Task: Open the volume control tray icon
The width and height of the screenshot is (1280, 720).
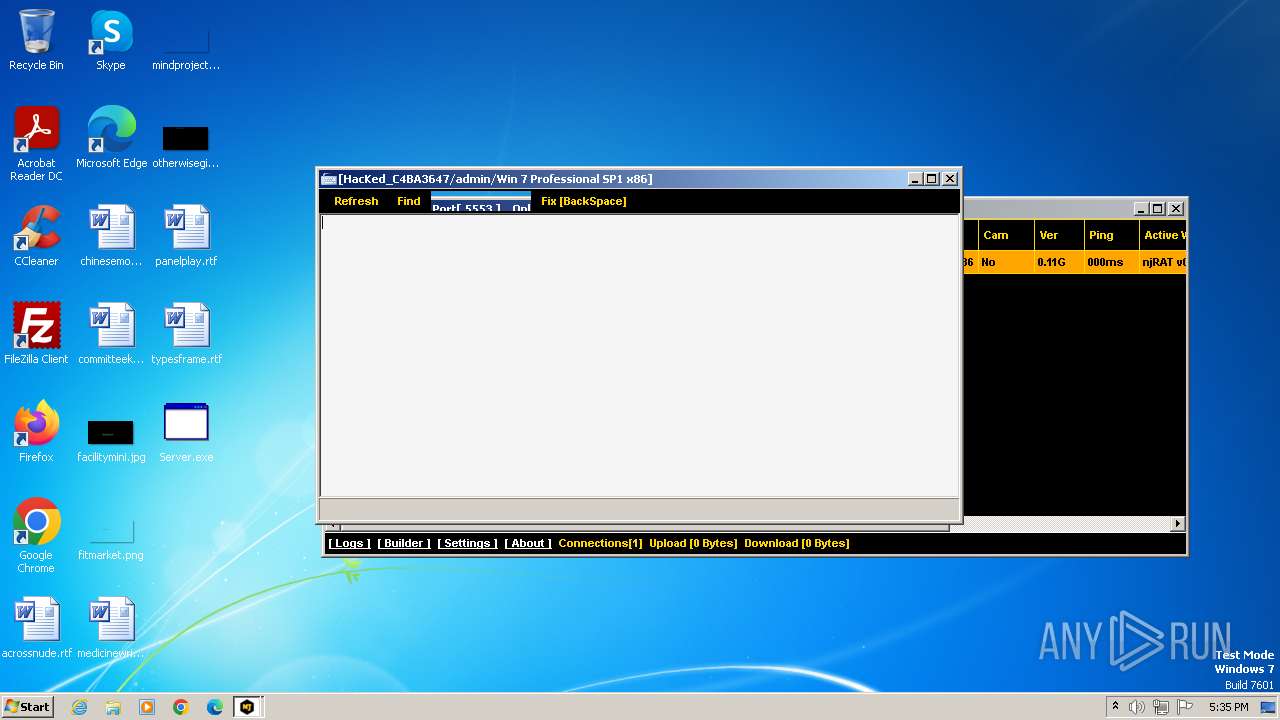Action: coord(1137,707)
